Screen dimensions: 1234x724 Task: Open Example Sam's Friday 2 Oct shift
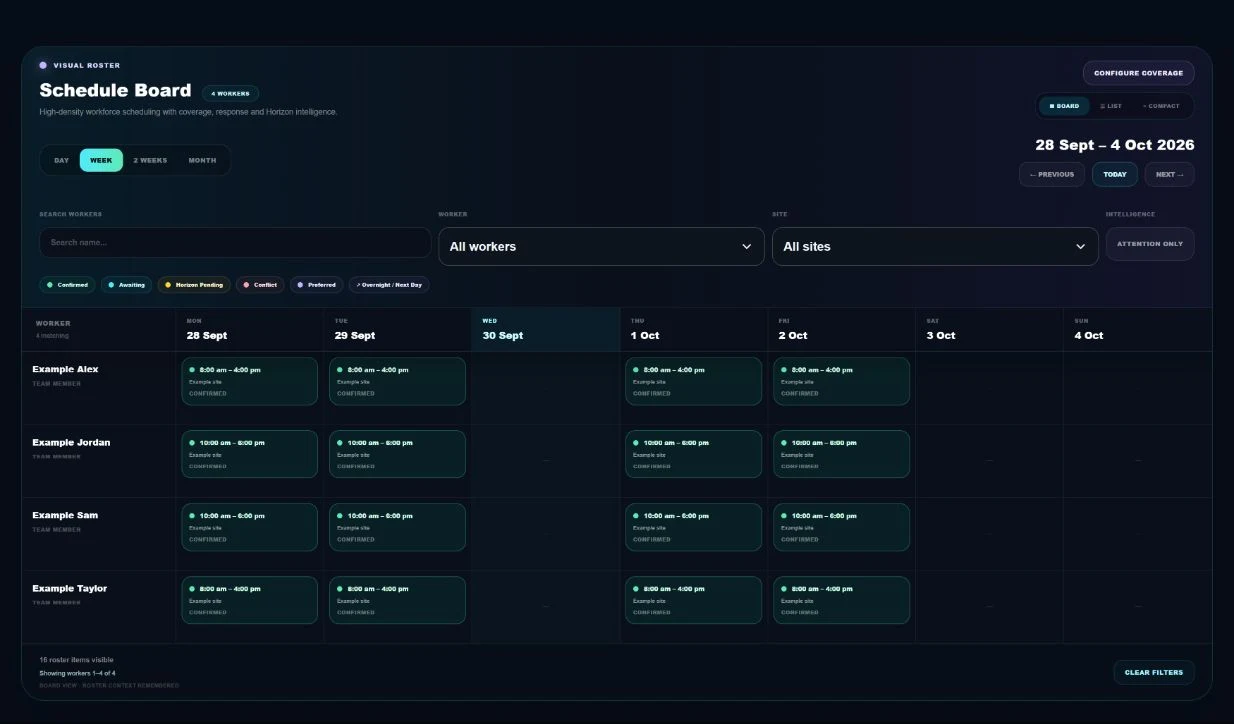pyautogui.click(x=842, y=527)
